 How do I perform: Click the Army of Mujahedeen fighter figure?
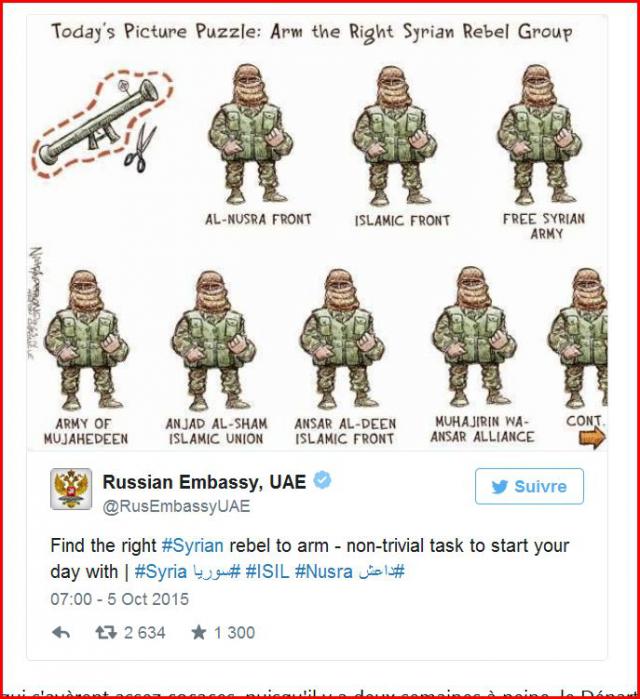(x=86, y=339)
